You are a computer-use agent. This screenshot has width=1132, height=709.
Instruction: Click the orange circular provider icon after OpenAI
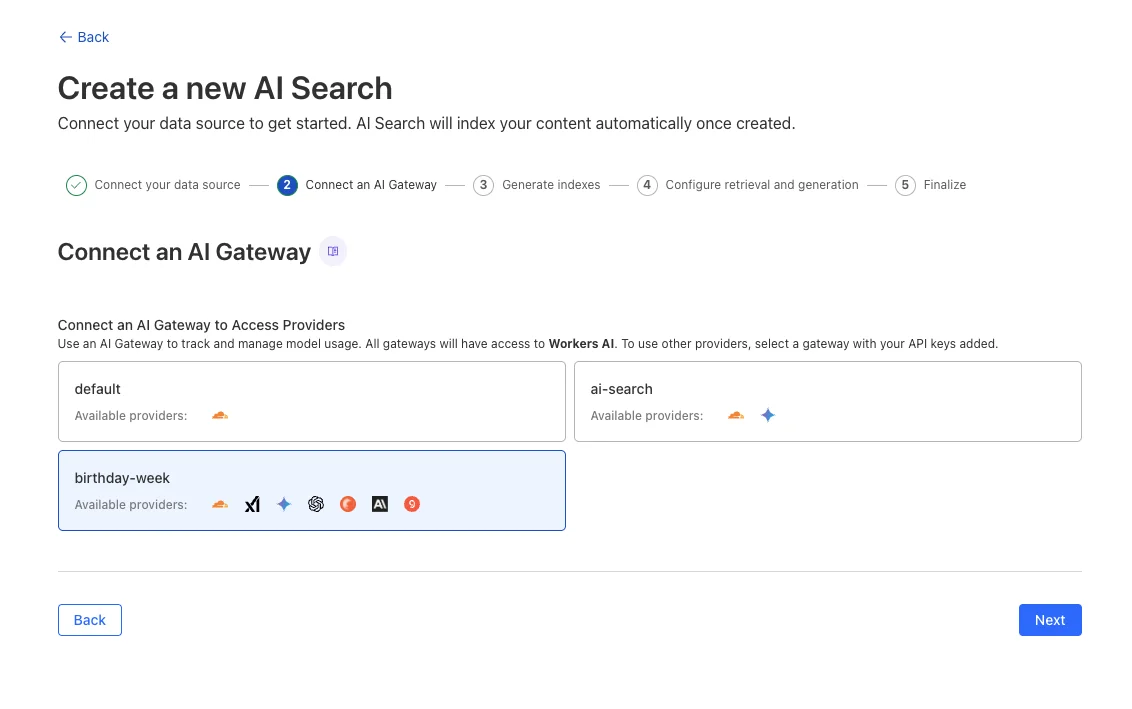pos(348,505)
